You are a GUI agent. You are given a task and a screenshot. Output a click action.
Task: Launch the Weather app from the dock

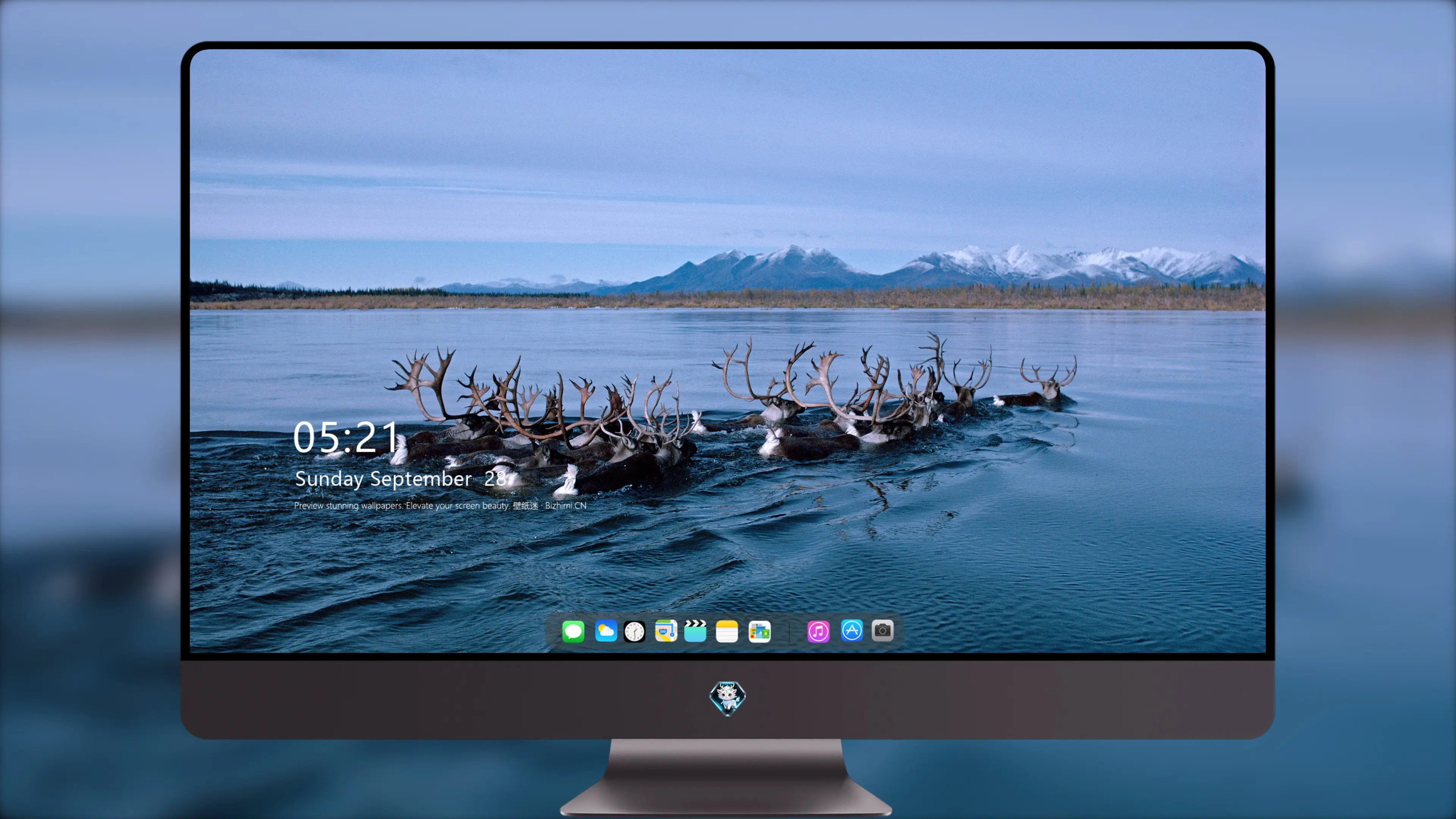606,631
